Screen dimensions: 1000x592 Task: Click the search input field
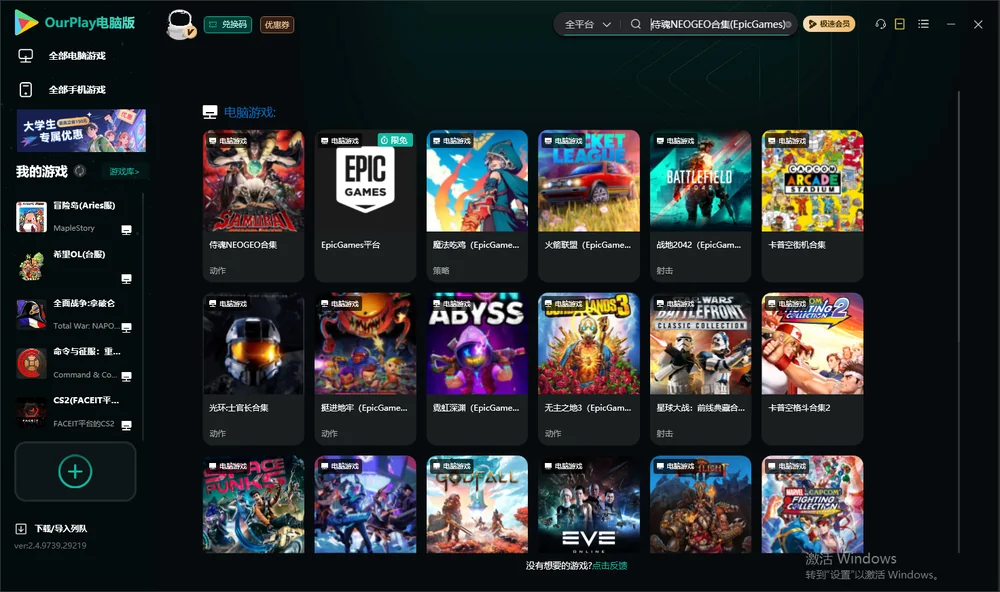point(717,24)
